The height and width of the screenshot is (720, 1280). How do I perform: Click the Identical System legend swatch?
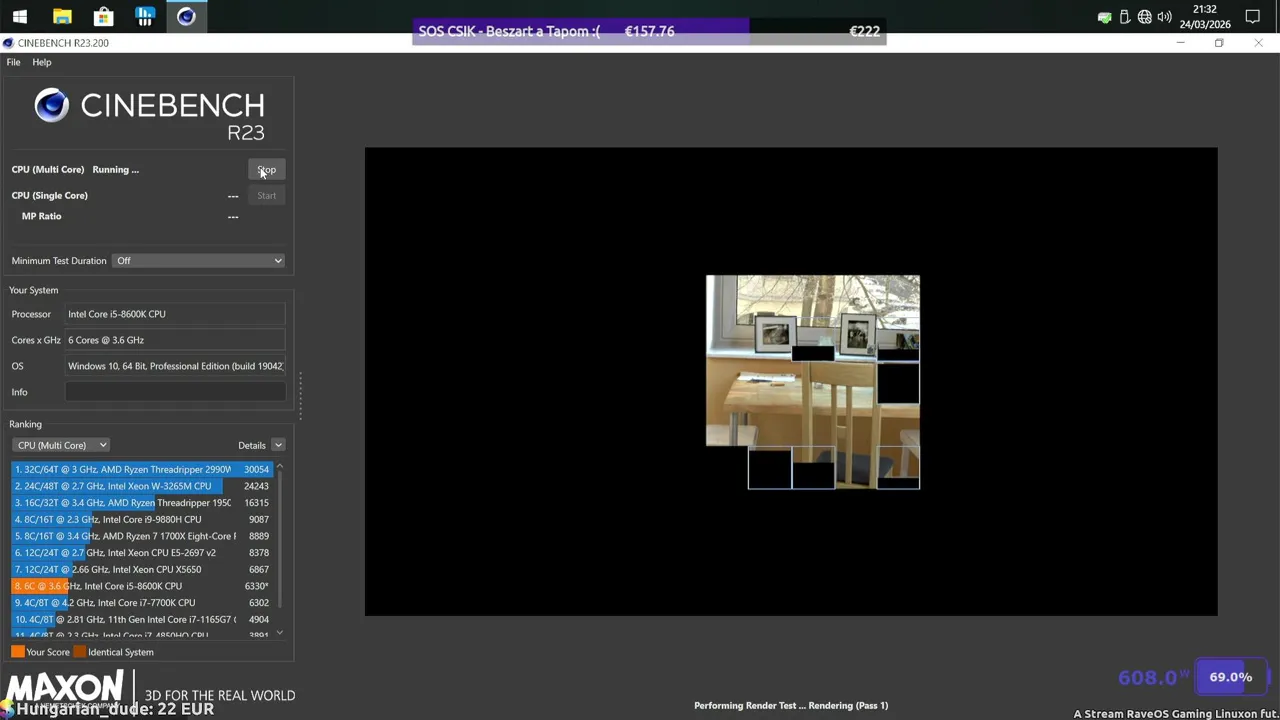coord(80,652)
